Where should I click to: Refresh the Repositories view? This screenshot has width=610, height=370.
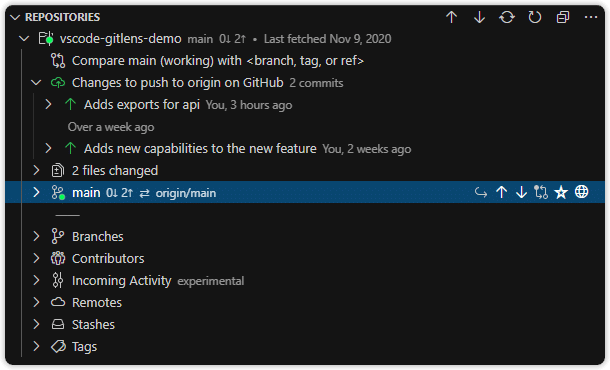pos(535,17)
